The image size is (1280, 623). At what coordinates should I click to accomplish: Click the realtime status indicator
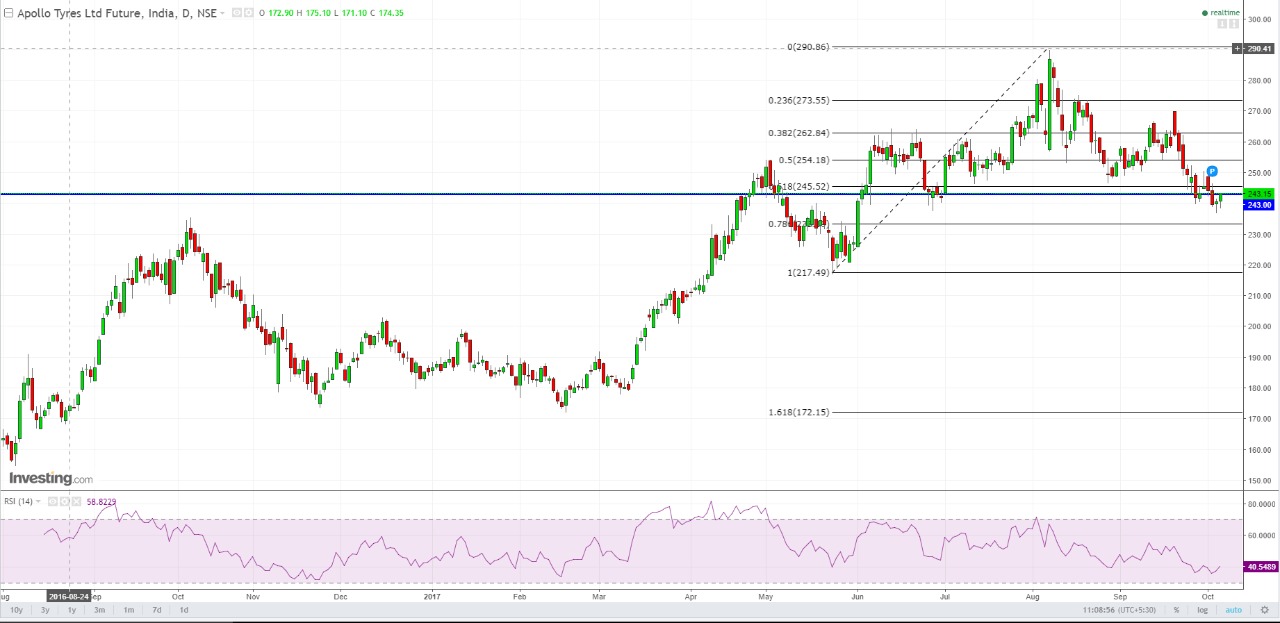click(x=1221, y=13)
